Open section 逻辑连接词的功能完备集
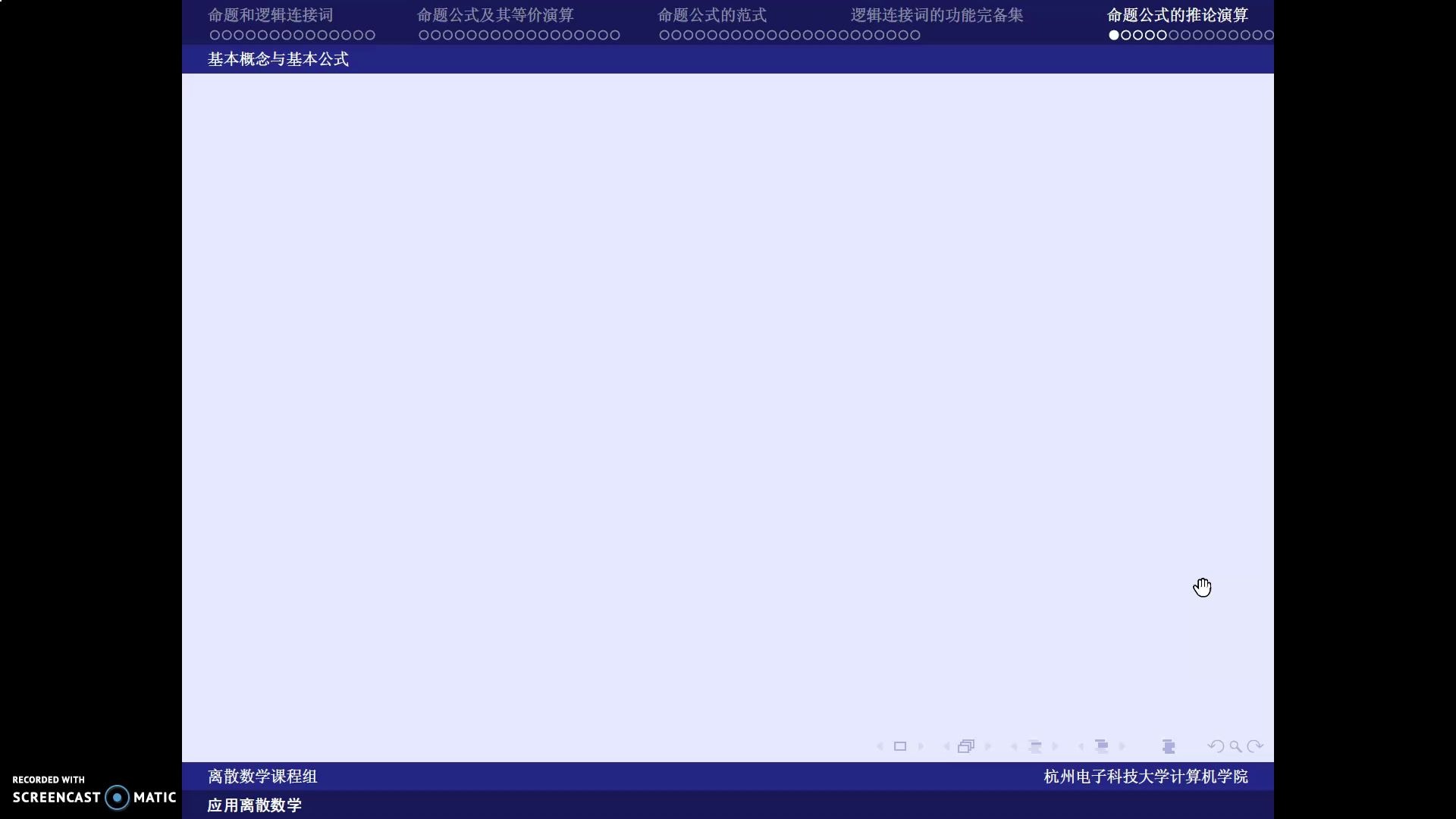The image size is (1456, 819). [x=937, y=15]
